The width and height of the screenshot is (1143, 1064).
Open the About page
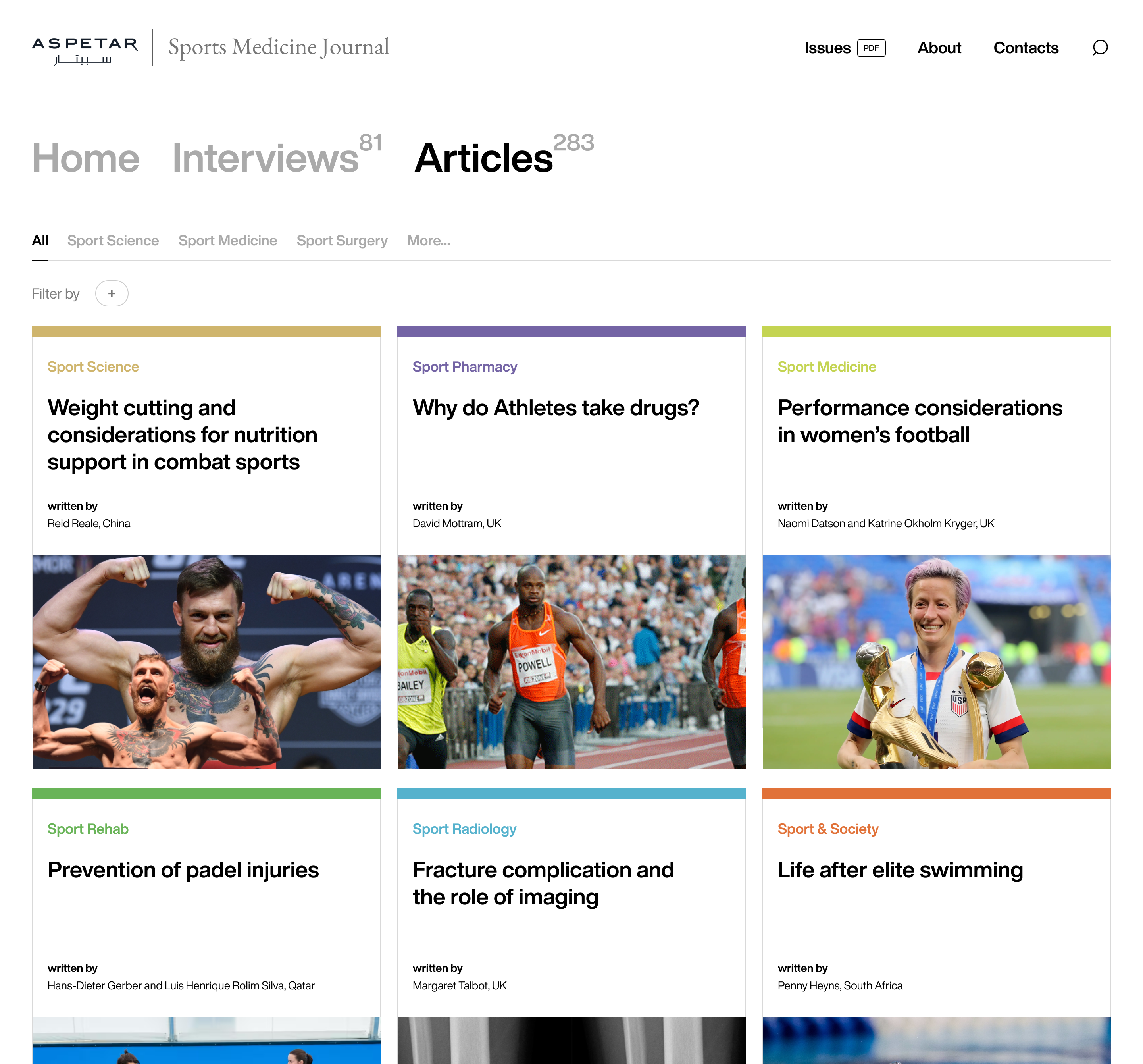[x=939, y=48]
